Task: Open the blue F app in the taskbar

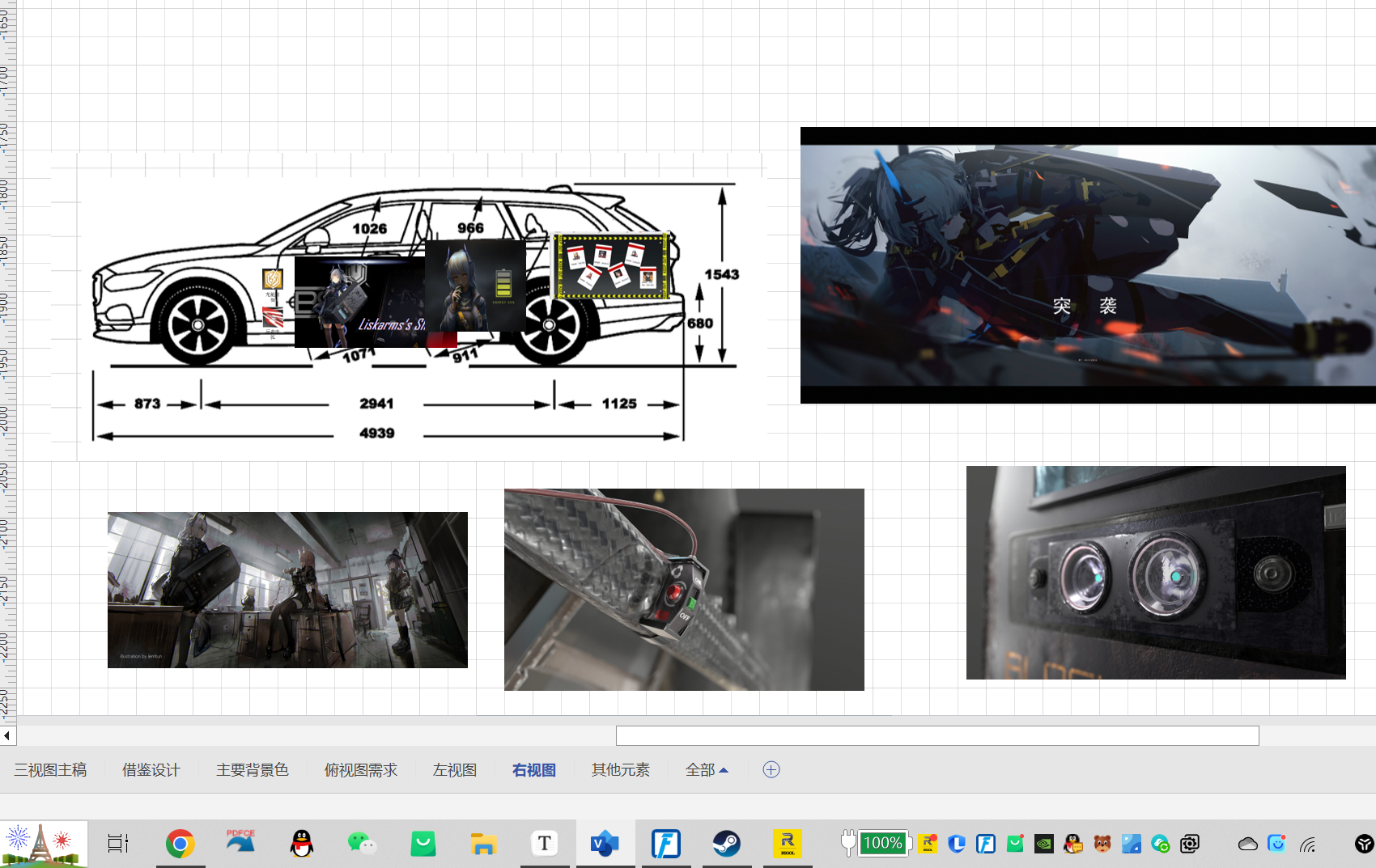Action: pos(665,844)
